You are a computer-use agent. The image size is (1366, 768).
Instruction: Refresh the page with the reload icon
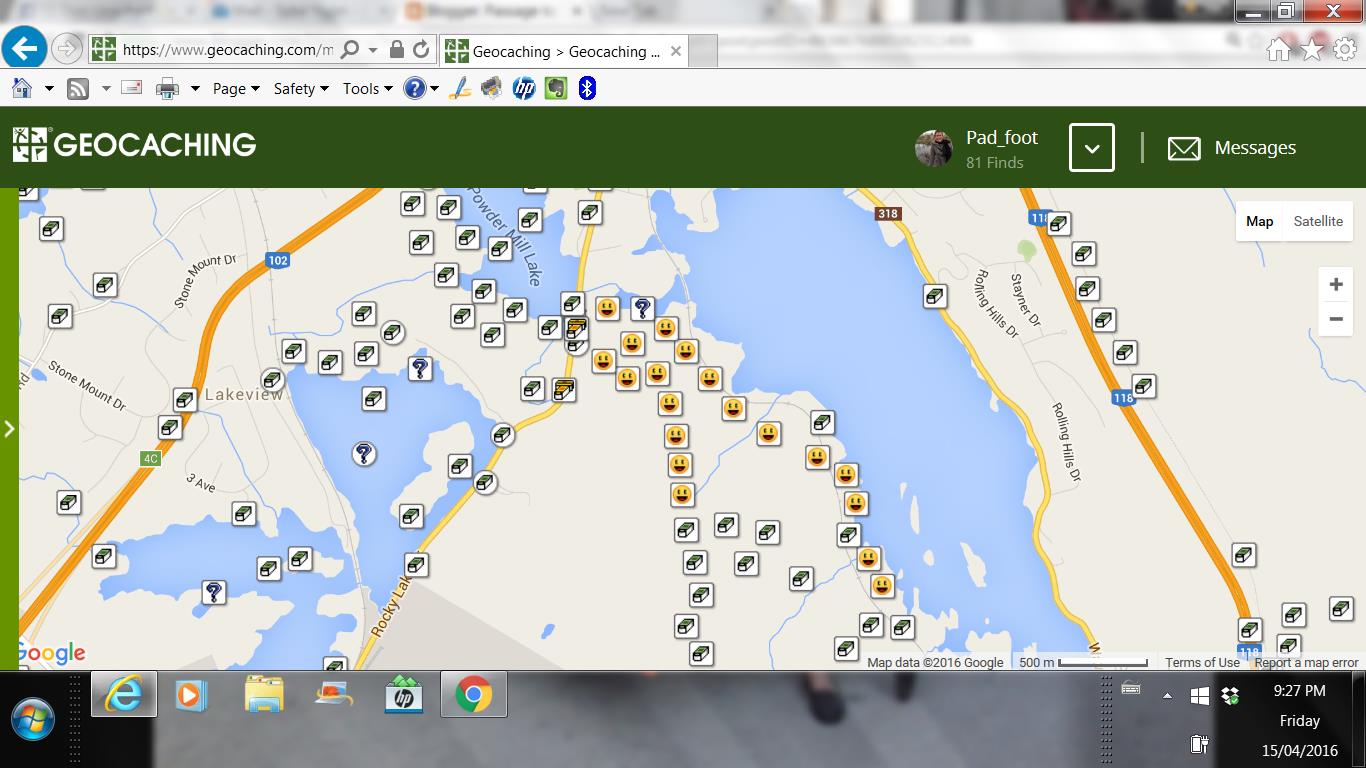[x=421, y=49]
